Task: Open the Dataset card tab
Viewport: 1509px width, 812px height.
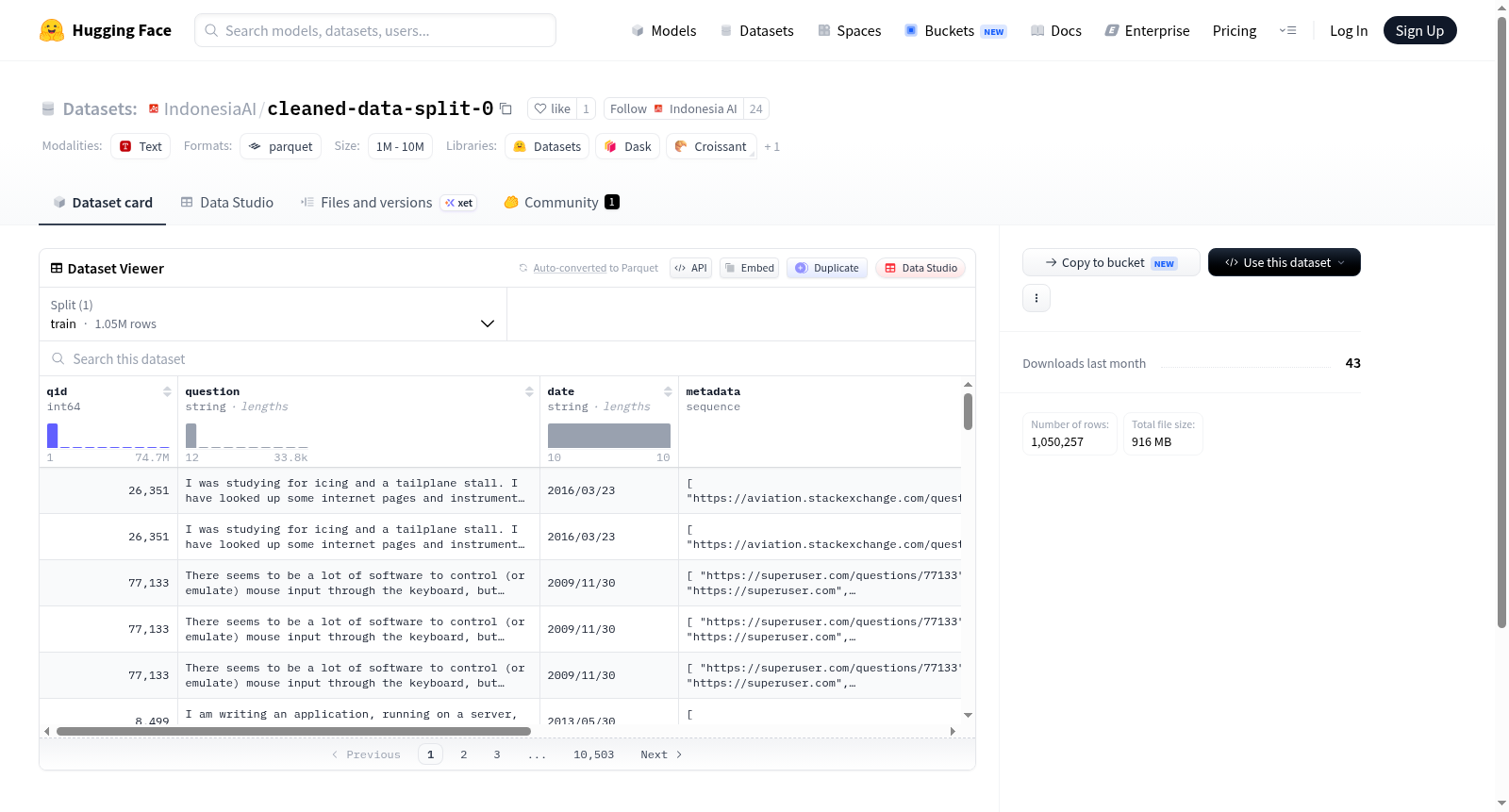Action: [103, 203]
